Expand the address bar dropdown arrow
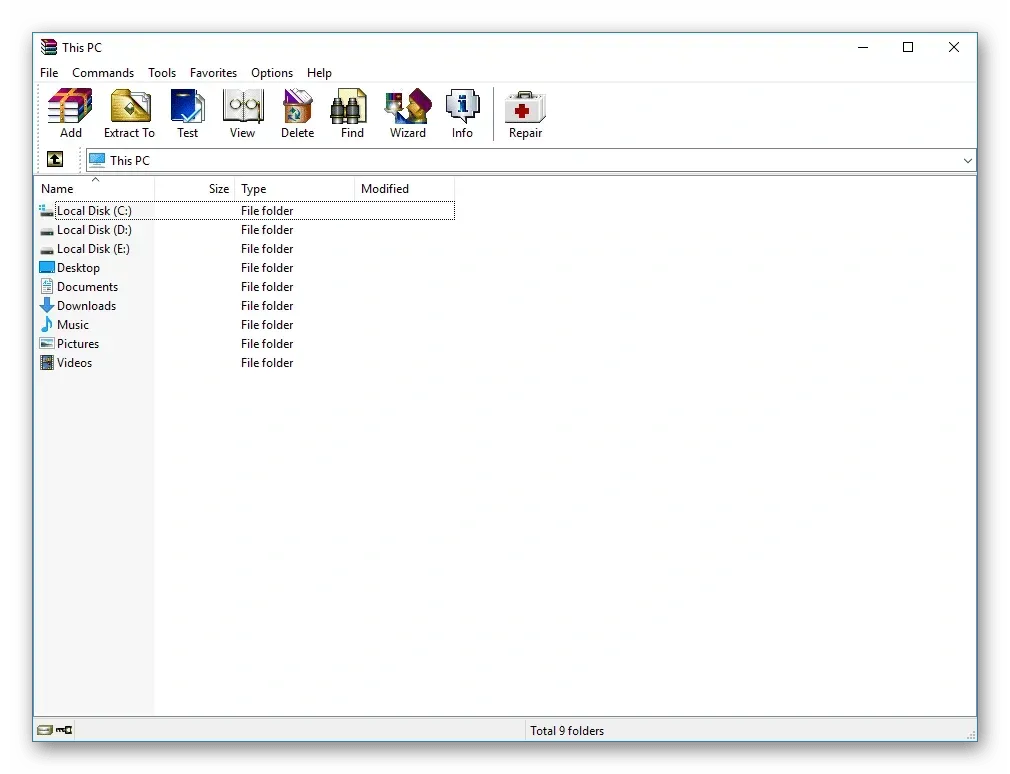This screenshot has height=774, width=1010. click(x=967, y=160)
